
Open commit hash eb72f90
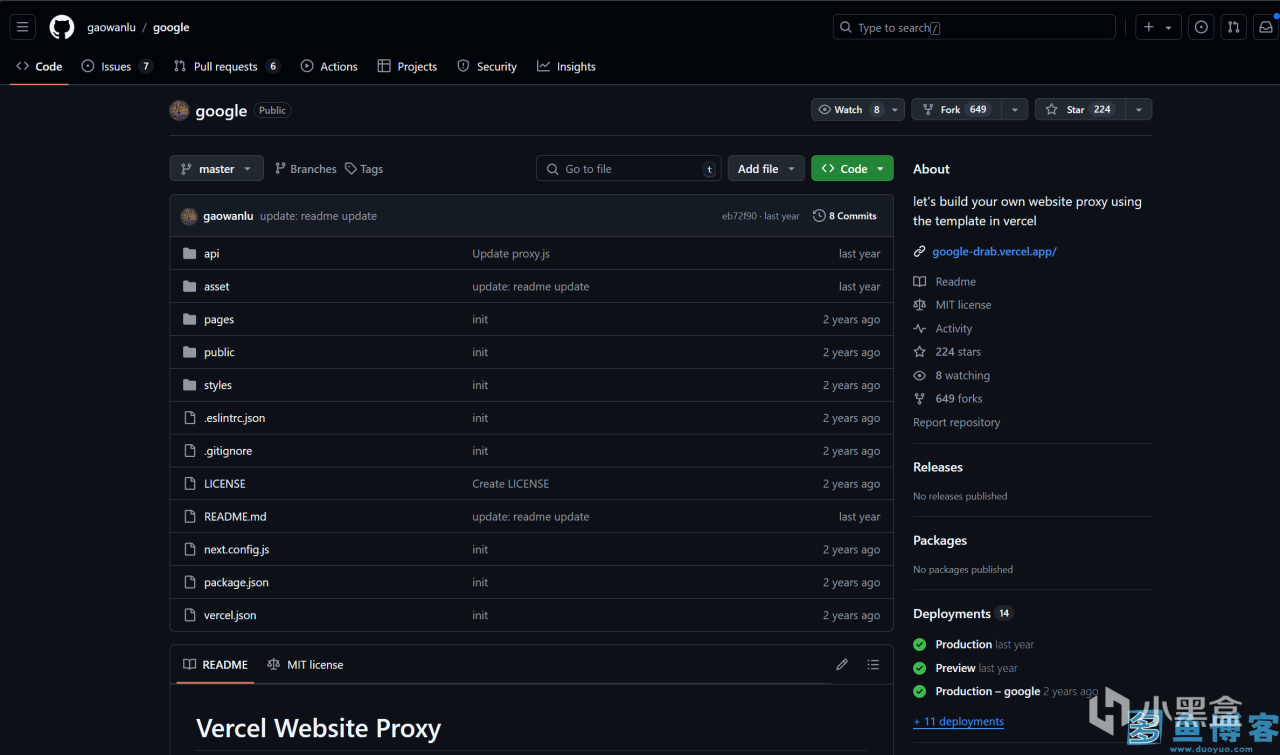pyautogui.click(x=739, y=216)
